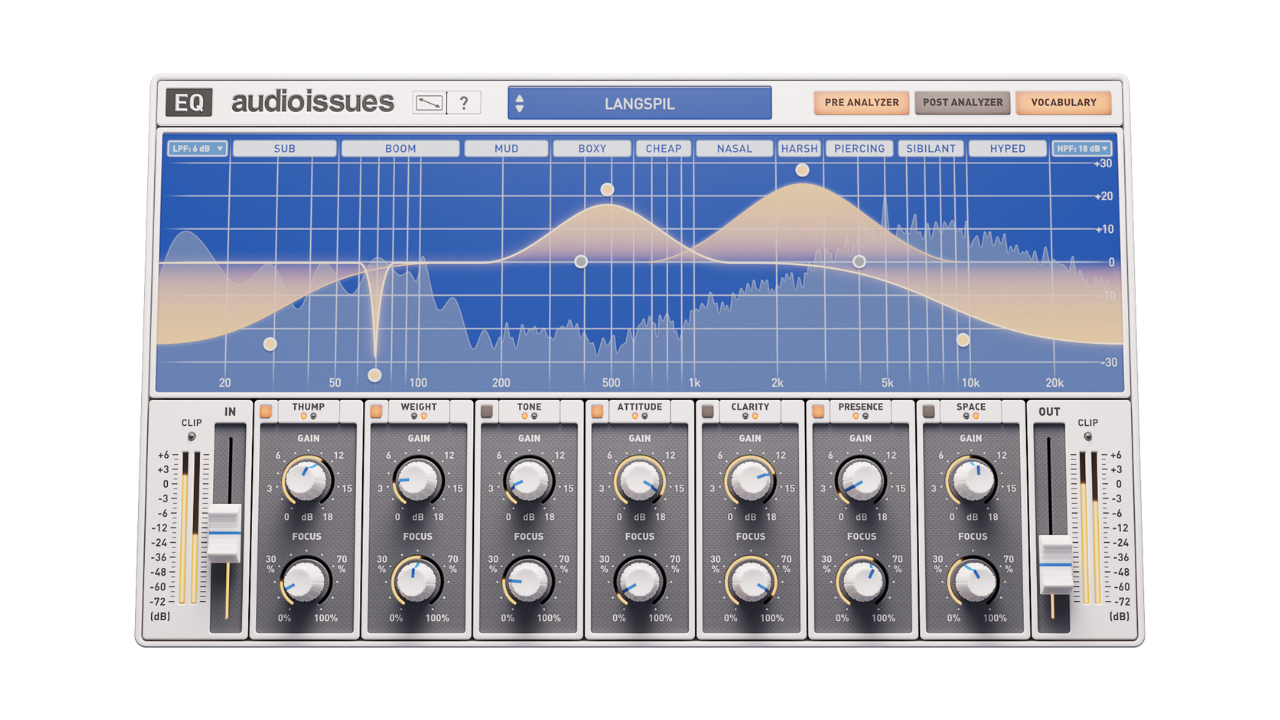Toggle the WEIGHT band on/off square
Viewport: 1280px width, 720px height.
pos(376,411)
